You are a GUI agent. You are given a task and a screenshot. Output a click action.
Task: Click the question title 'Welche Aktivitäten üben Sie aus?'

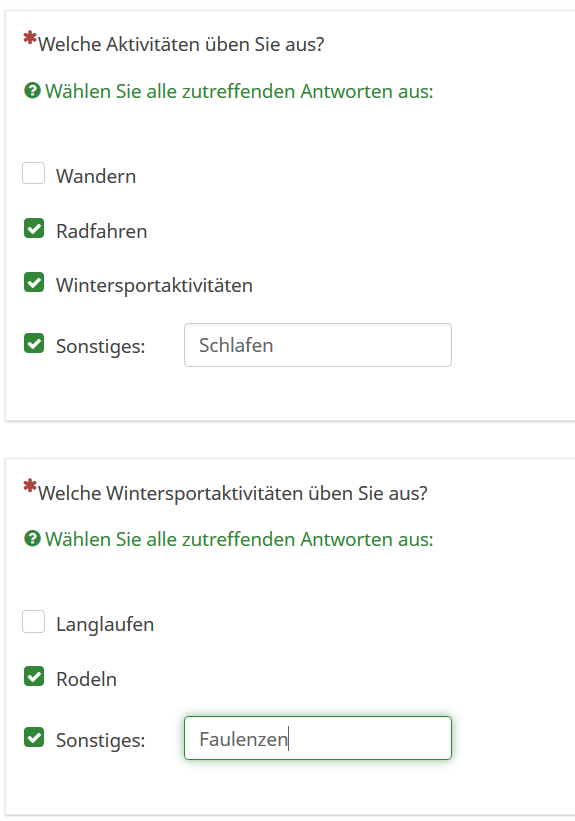[x=181, y=45]
